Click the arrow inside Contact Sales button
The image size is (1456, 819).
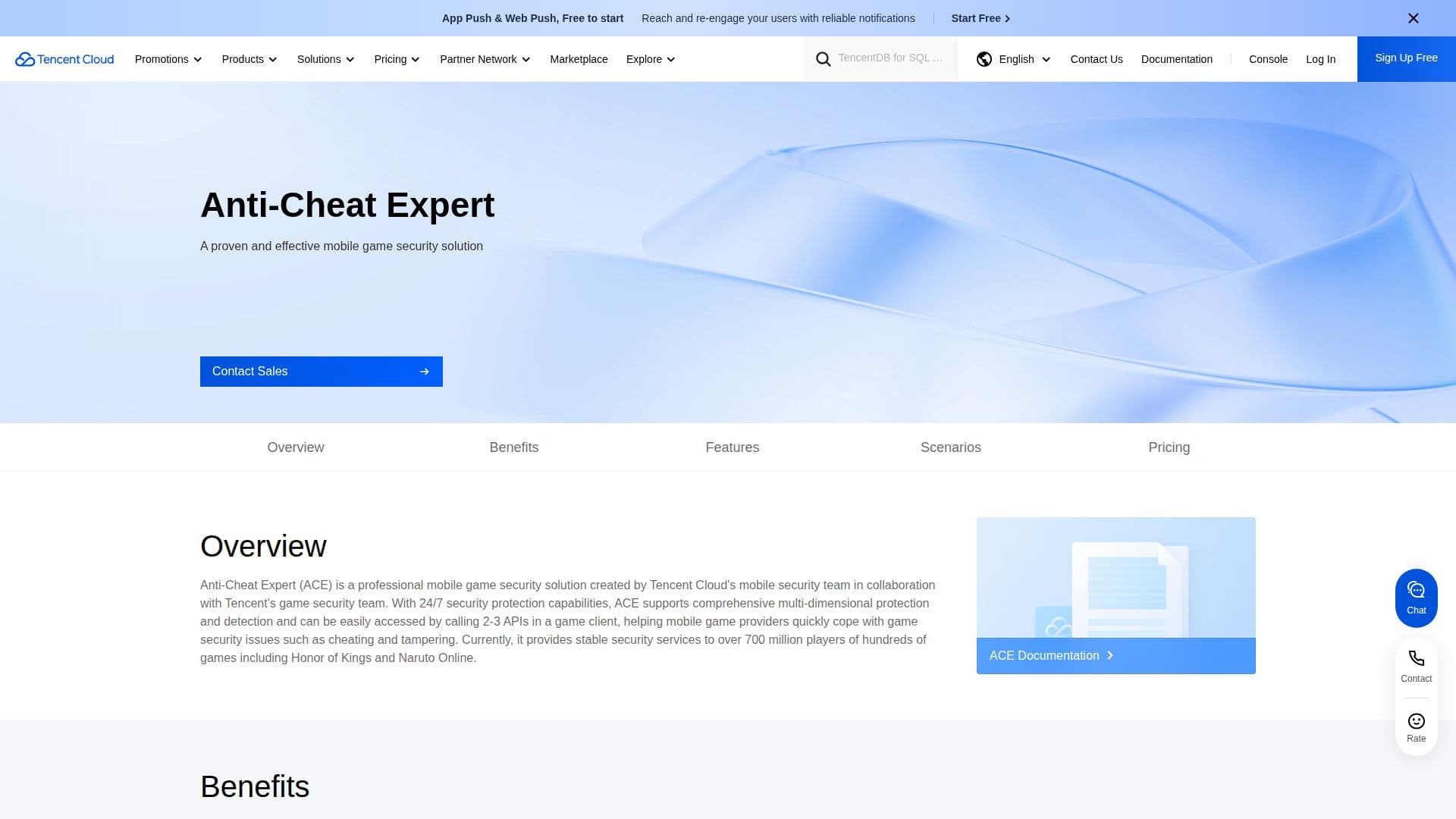pyautogui.click(x=425, y=372)
